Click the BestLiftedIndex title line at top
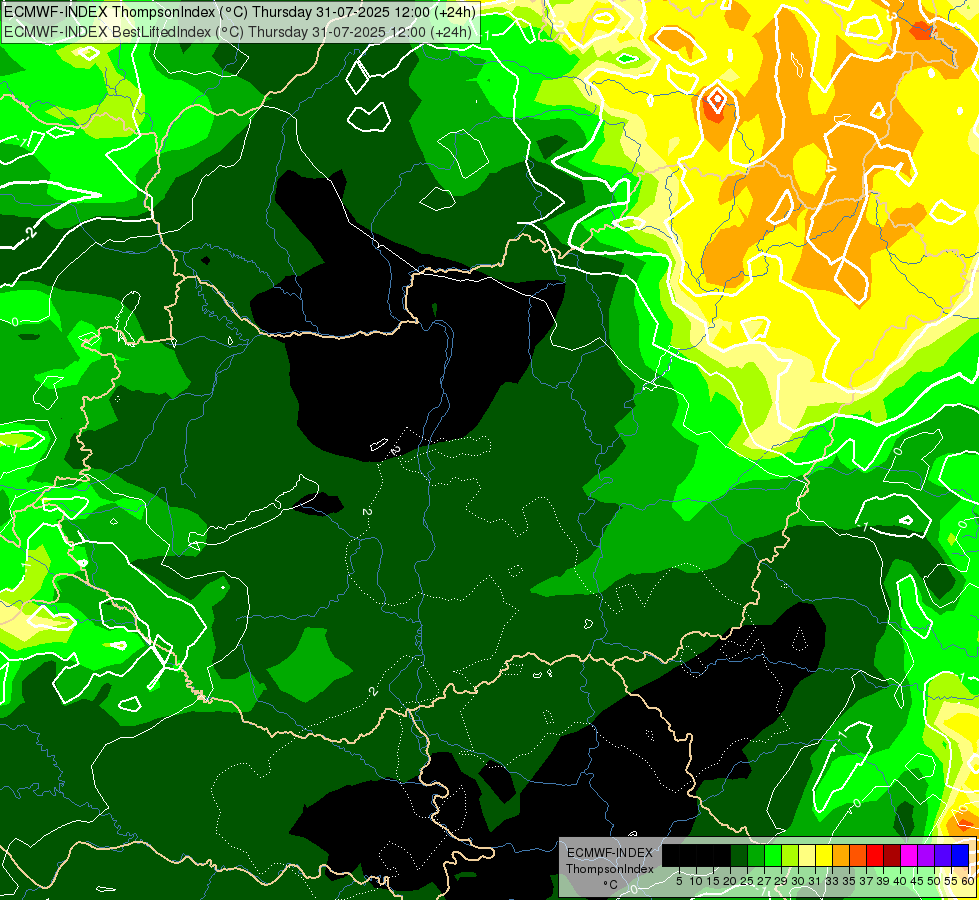The height and width of the screenshot is (900, 979). coord(238,32)
